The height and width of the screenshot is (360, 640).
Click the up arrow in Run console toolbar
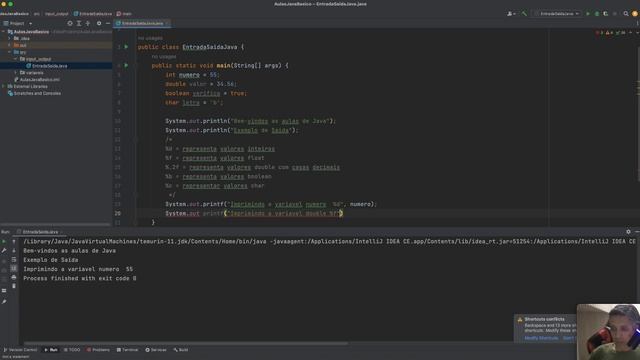pos(14,242)
